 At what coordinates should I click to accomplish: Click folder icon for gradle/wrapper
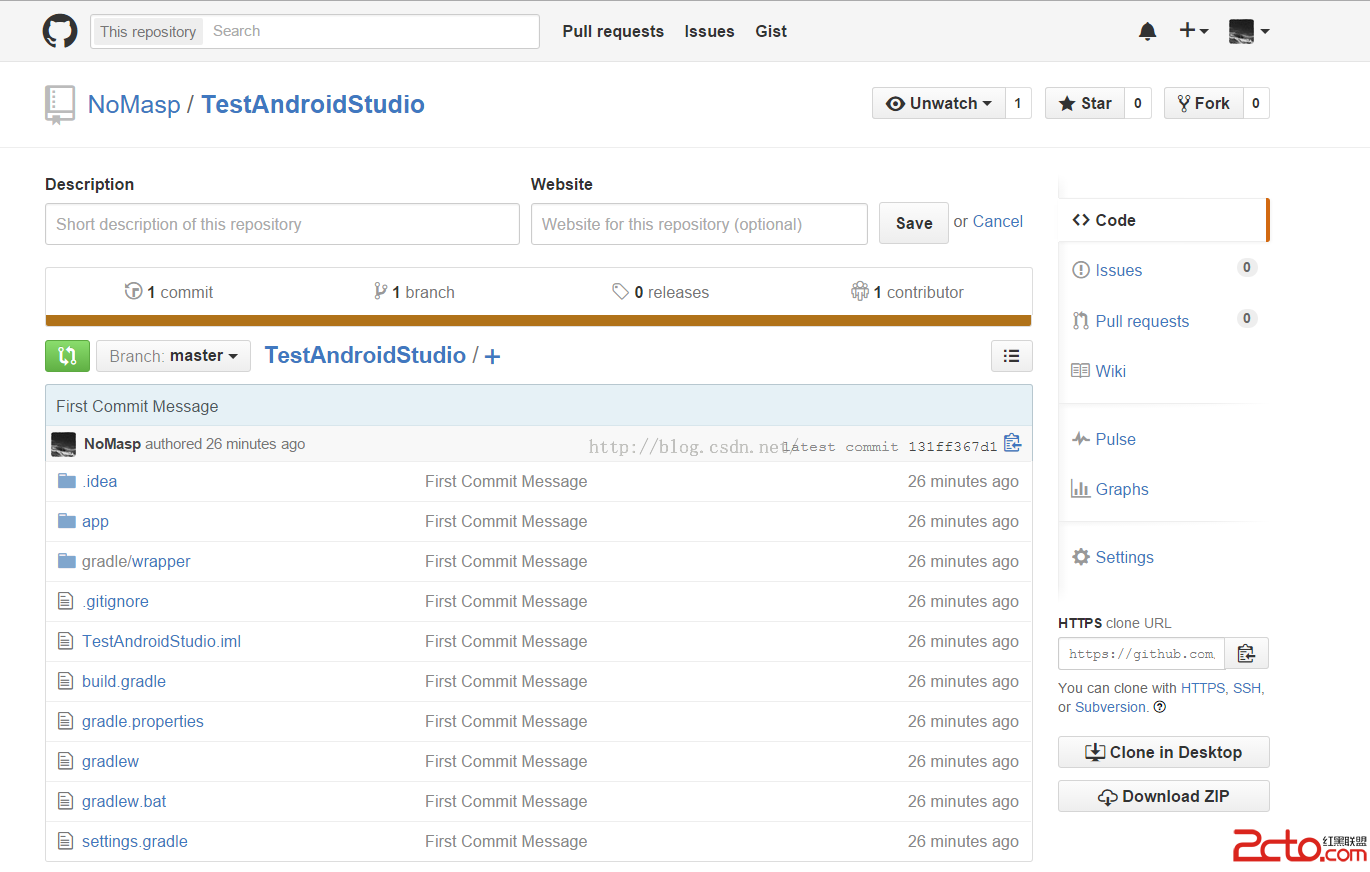click(x=67, y=561)
